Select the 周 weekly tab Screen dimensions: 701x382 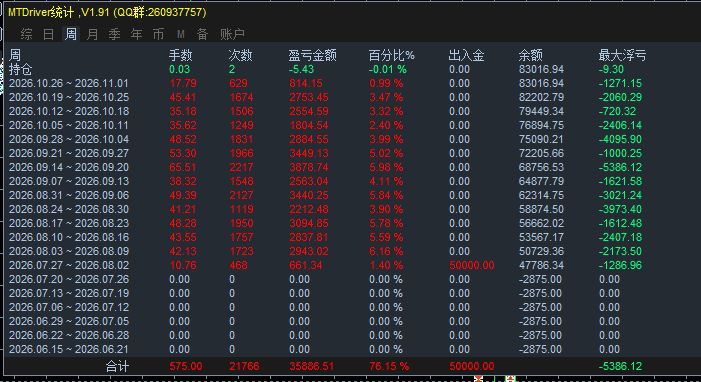click(x=71, y=34)
